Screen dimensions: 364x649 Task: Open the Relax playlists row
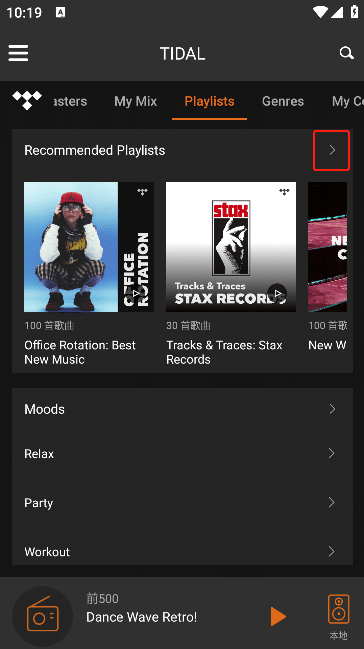[182, 454]
